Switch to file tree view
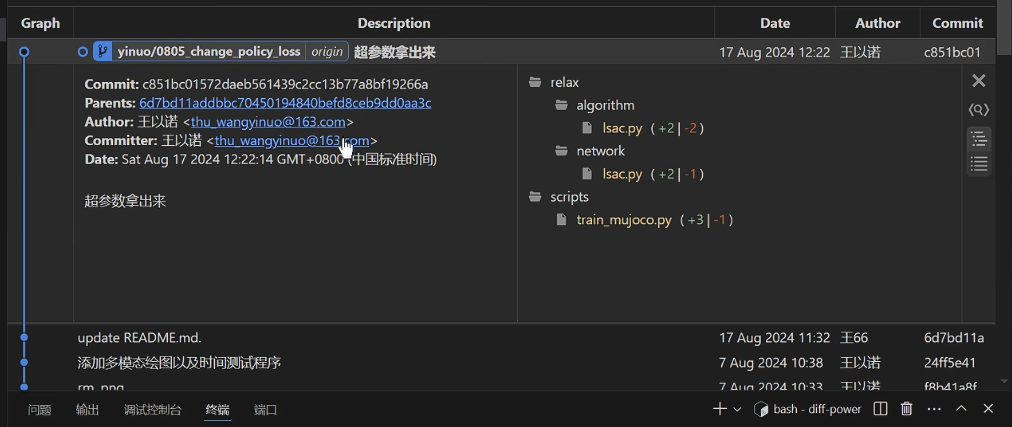 pos(979,138)
